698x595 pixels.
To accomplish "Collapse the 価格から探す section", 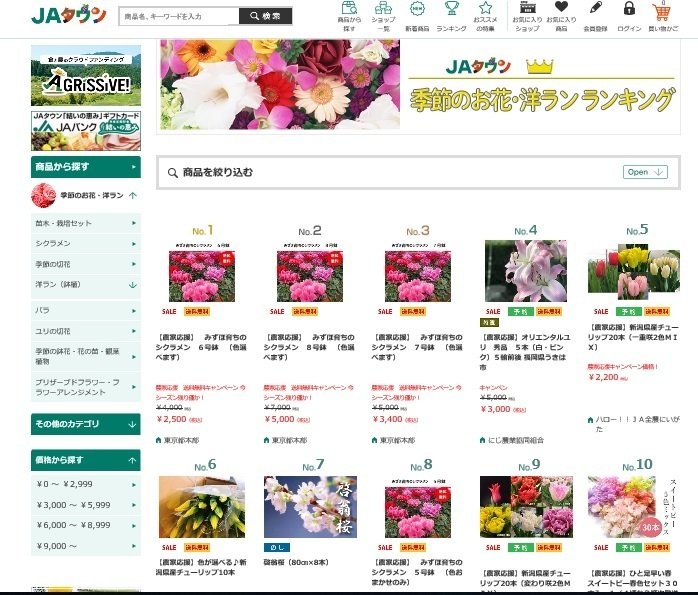I will (x=86, y=460).
